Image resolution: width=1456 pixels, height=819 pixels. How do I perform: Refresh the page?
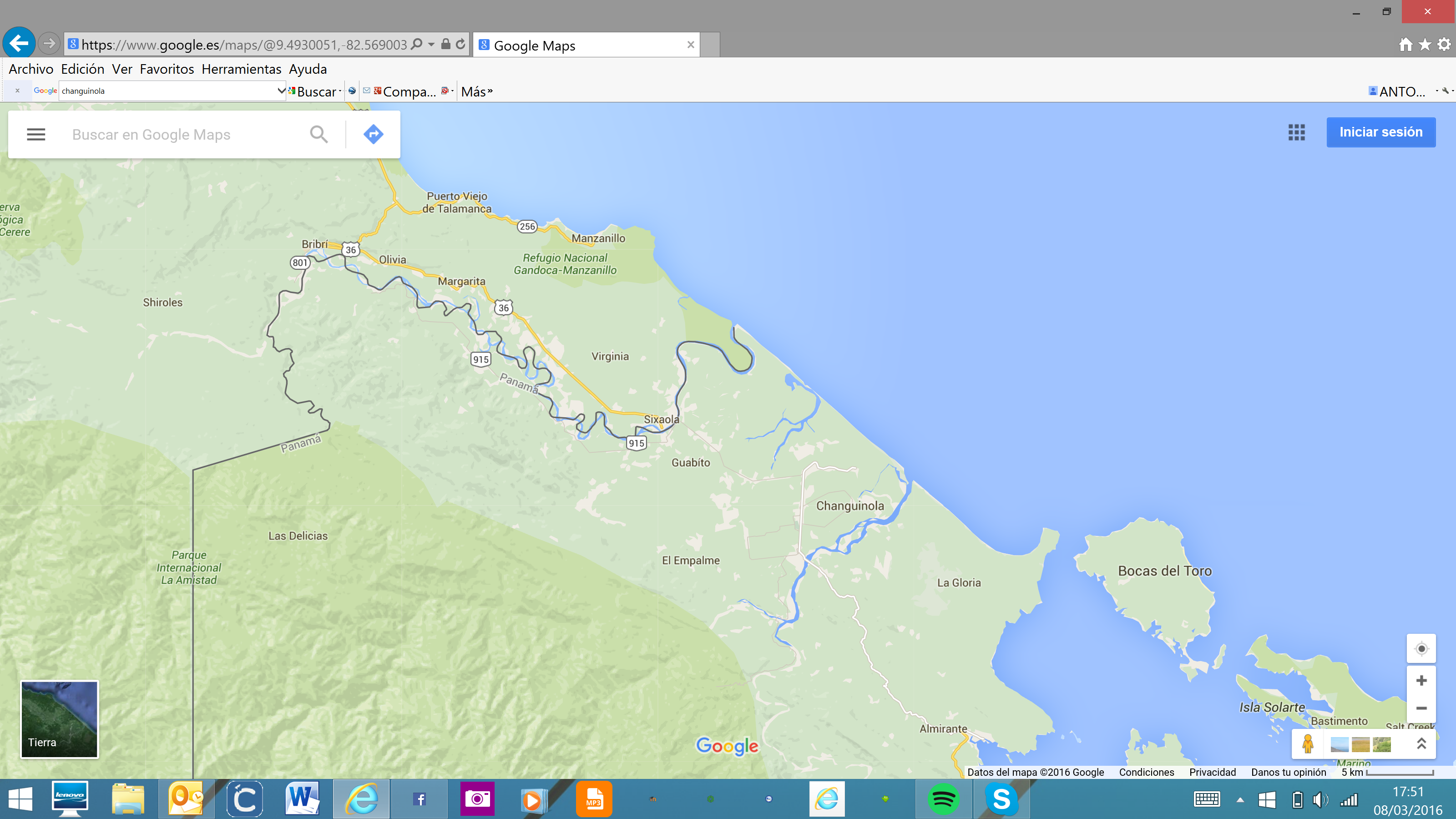460,44
